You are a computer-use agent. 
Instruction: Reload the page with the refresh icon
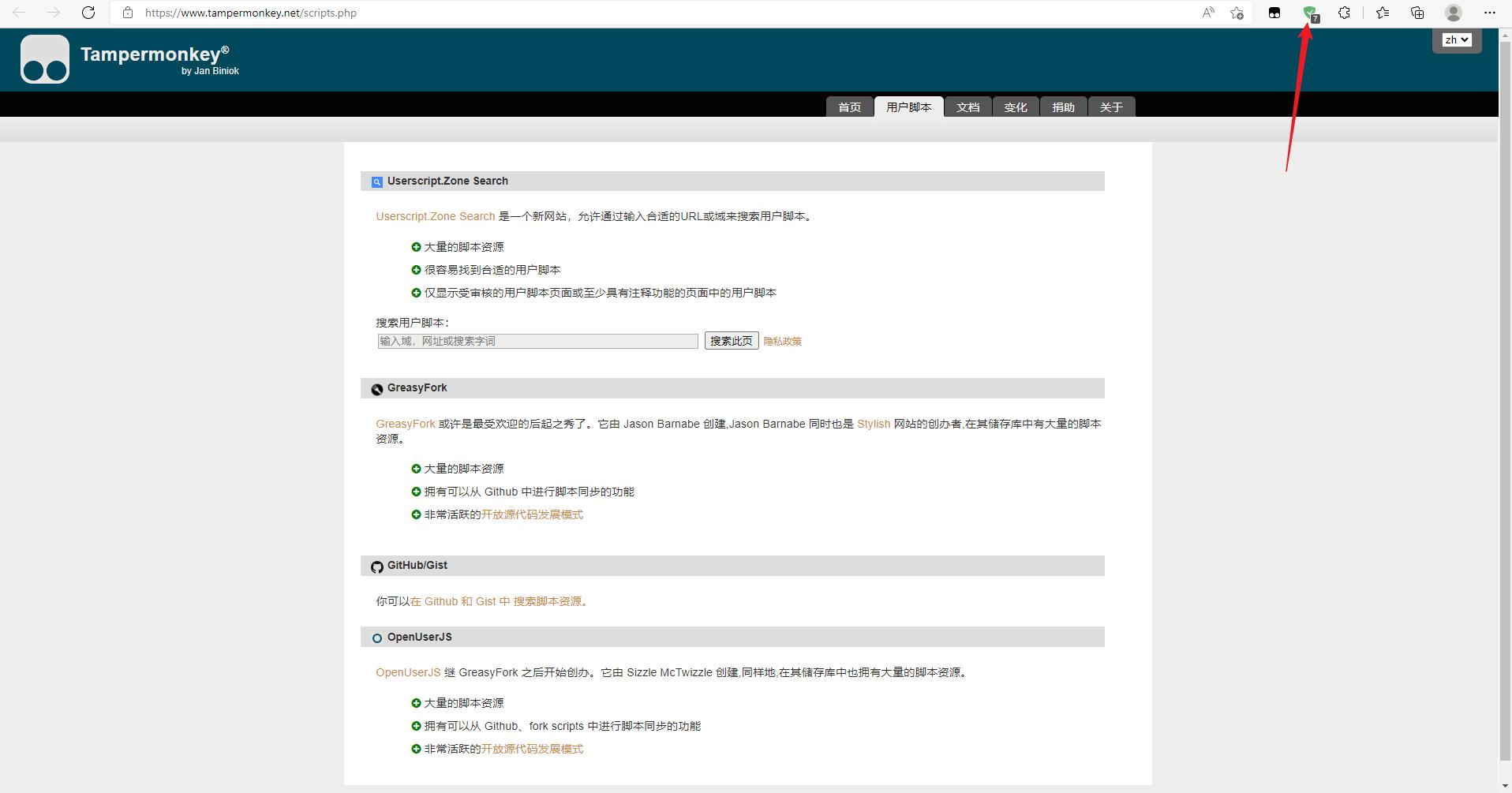88,13
